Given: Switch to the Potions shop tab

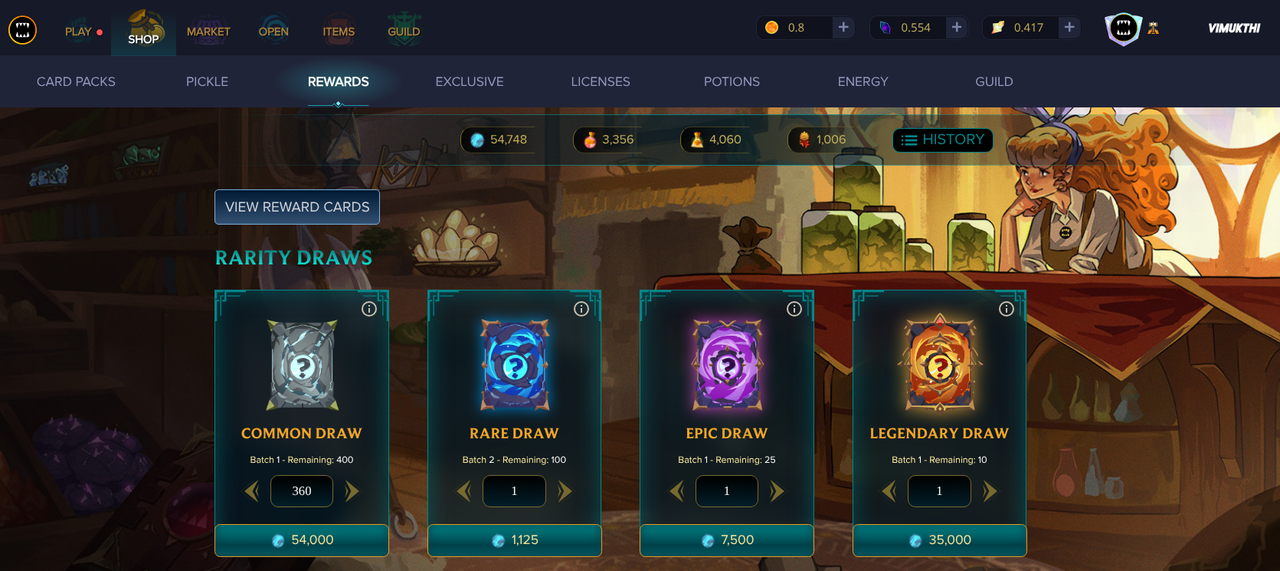Looking at the screenshot, I should (x=732, y=82).
